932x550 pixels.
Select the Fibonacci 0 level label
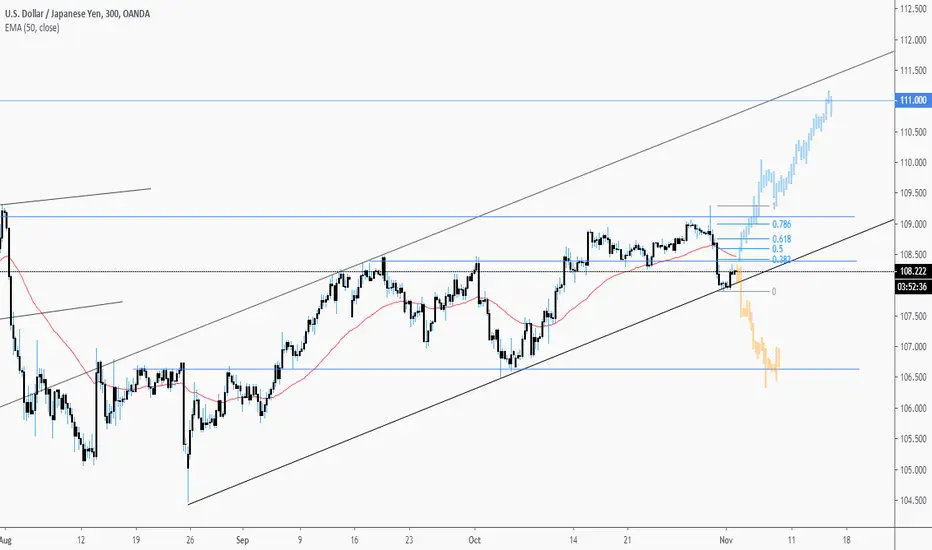point(774,292)
